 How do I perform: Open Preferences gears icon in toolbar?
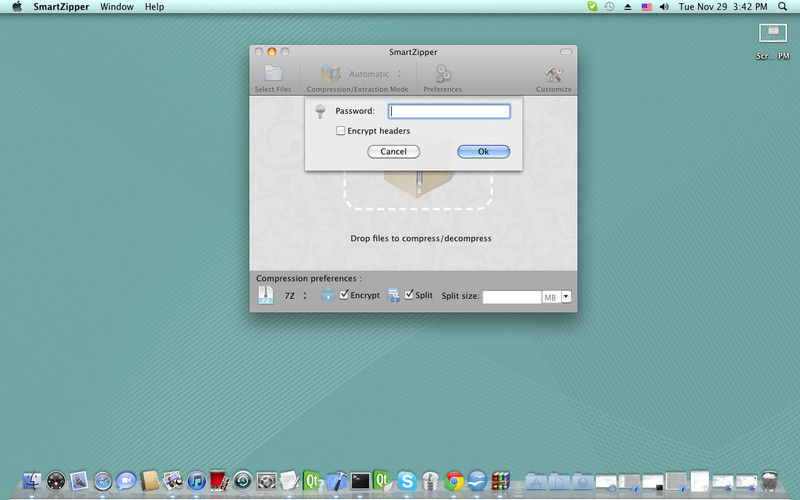click(442, 74)
